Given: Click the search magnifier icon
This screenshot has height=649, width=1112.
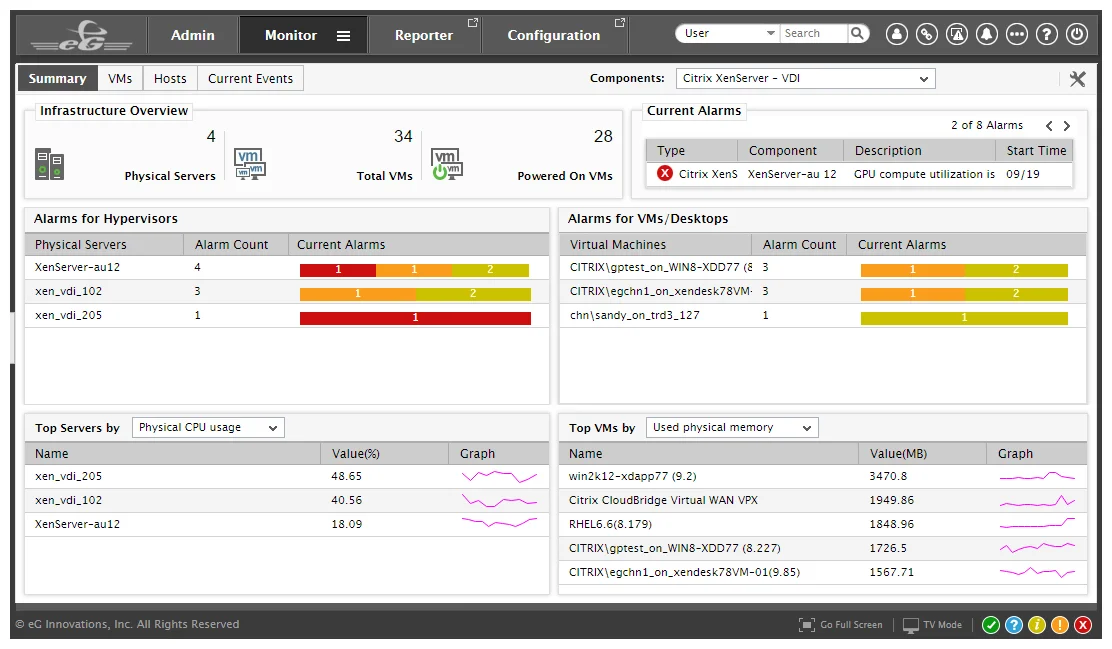Looking at the screenshot, I should 857,33.
